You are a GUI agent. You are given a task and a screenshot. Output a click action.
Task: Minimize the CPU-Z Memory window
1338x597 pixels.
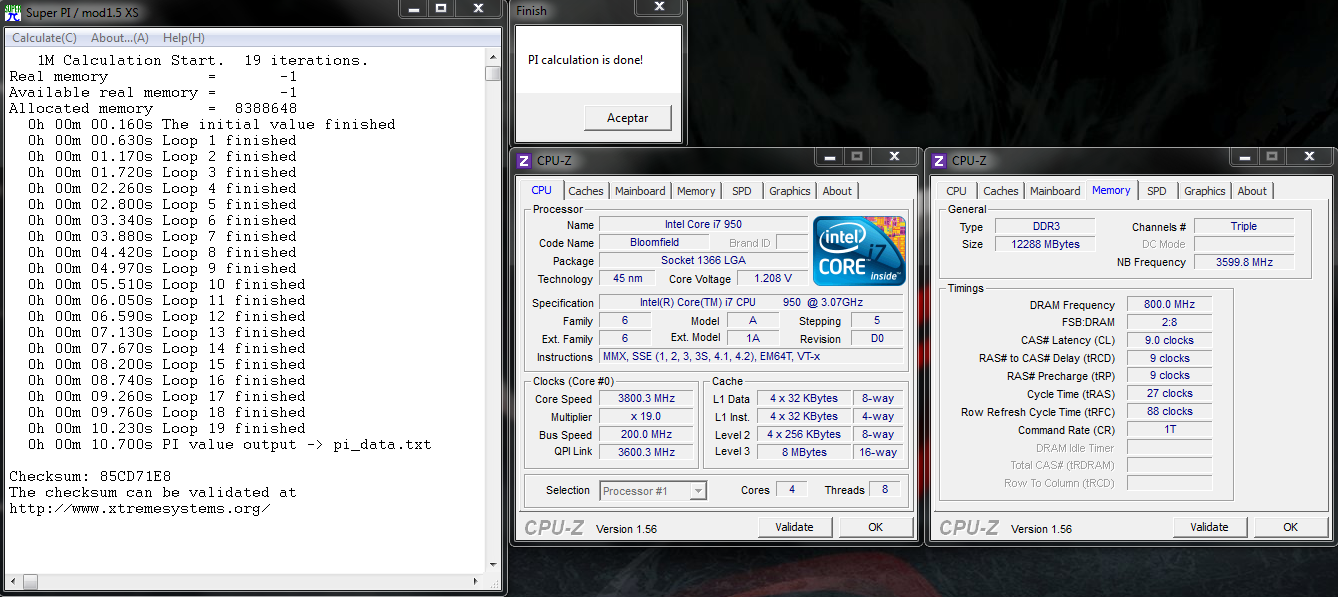pyautogui.click(x=1246, y=157)
